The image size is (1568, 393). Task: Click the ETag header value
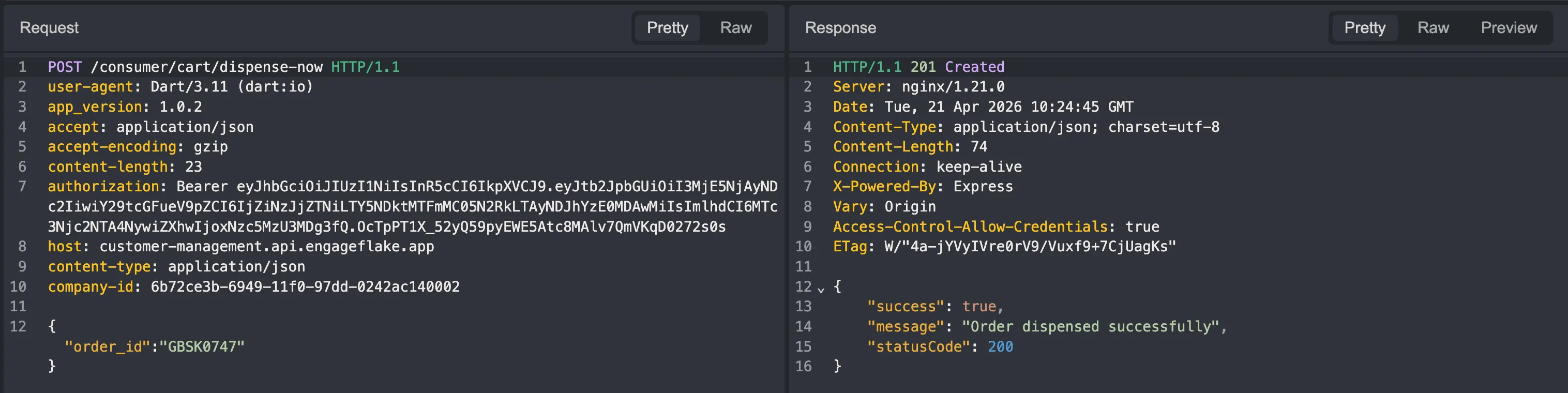coord(1030,246)
